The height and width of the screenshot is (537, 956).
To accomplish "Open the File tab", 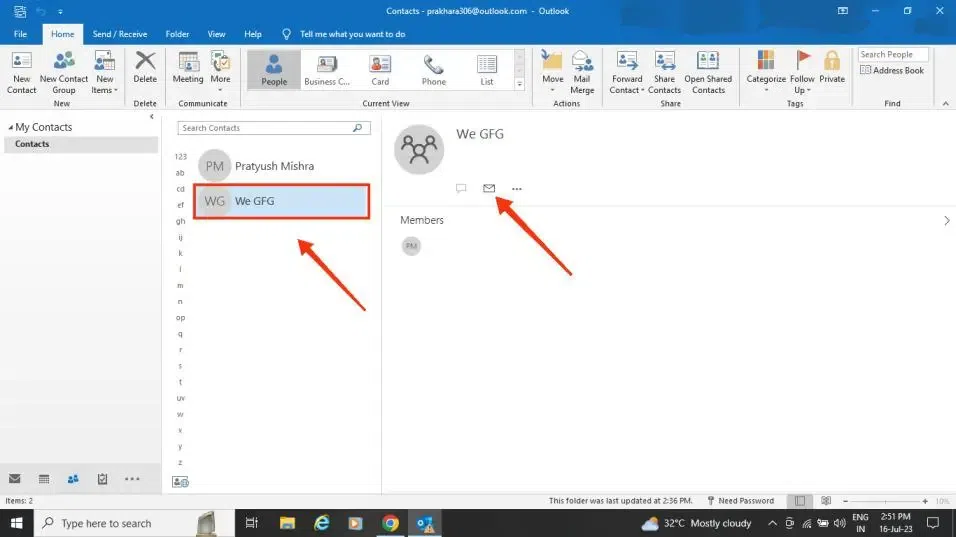I will pyautogui.click(x=20, y=34).
